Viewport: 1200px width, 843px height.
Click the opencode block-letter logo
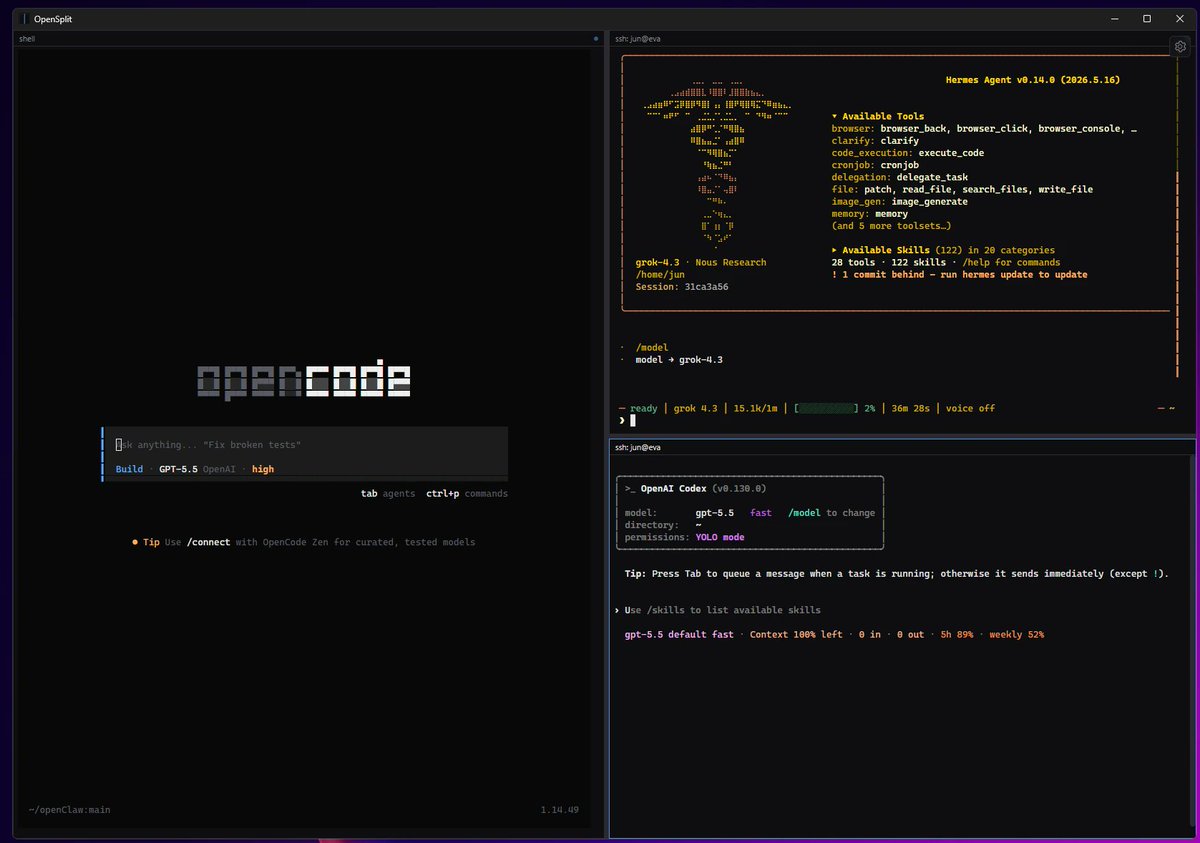304,382
